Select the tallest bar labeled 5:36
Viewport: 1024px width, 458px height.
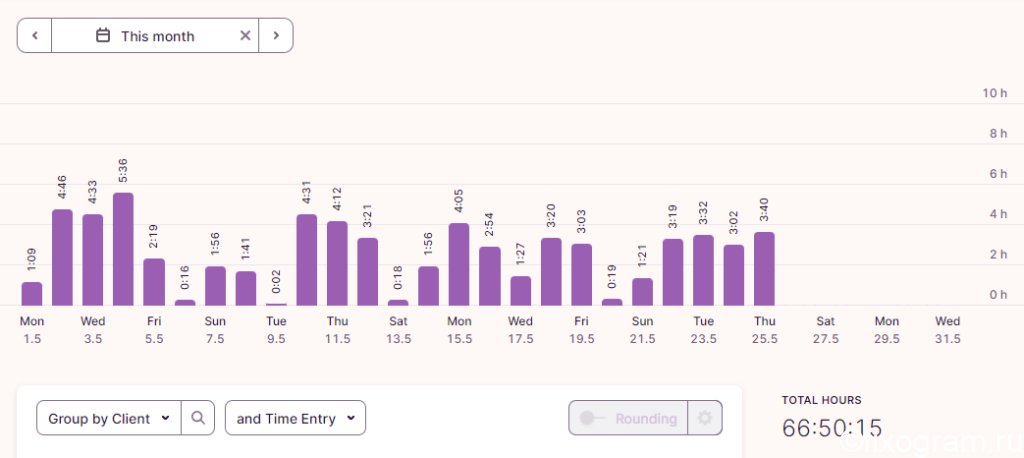pyautogui.click(x=123, y=249)
